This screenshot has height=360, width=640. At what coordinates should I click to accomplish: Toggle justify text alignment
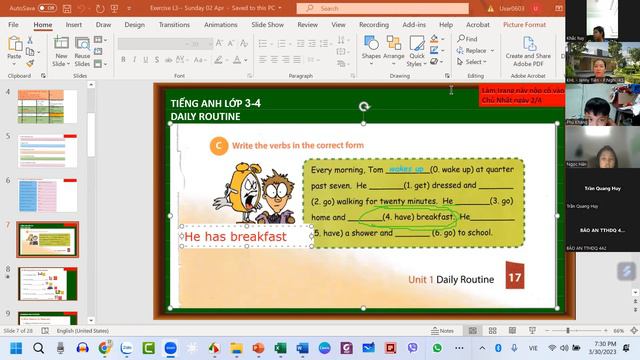tap(297, 60)
